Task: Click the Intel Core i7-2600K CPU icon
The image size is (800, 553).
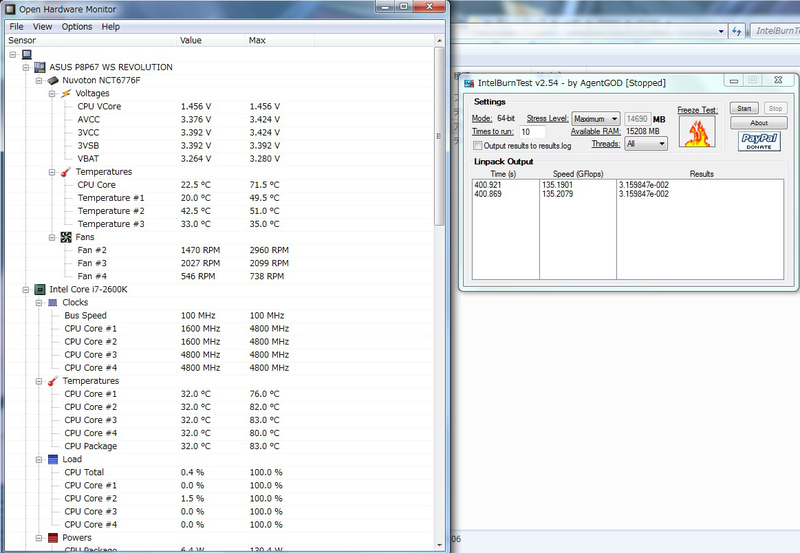Action: [x=39, y=290]
